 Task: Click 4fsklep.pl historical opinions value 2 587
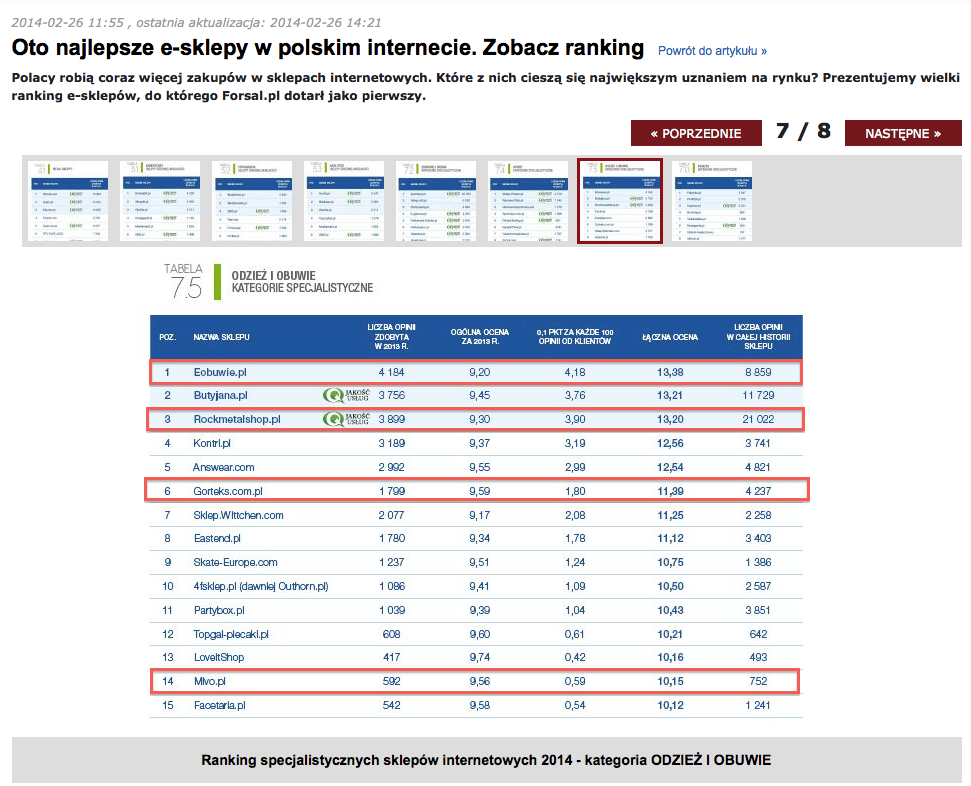758,586
